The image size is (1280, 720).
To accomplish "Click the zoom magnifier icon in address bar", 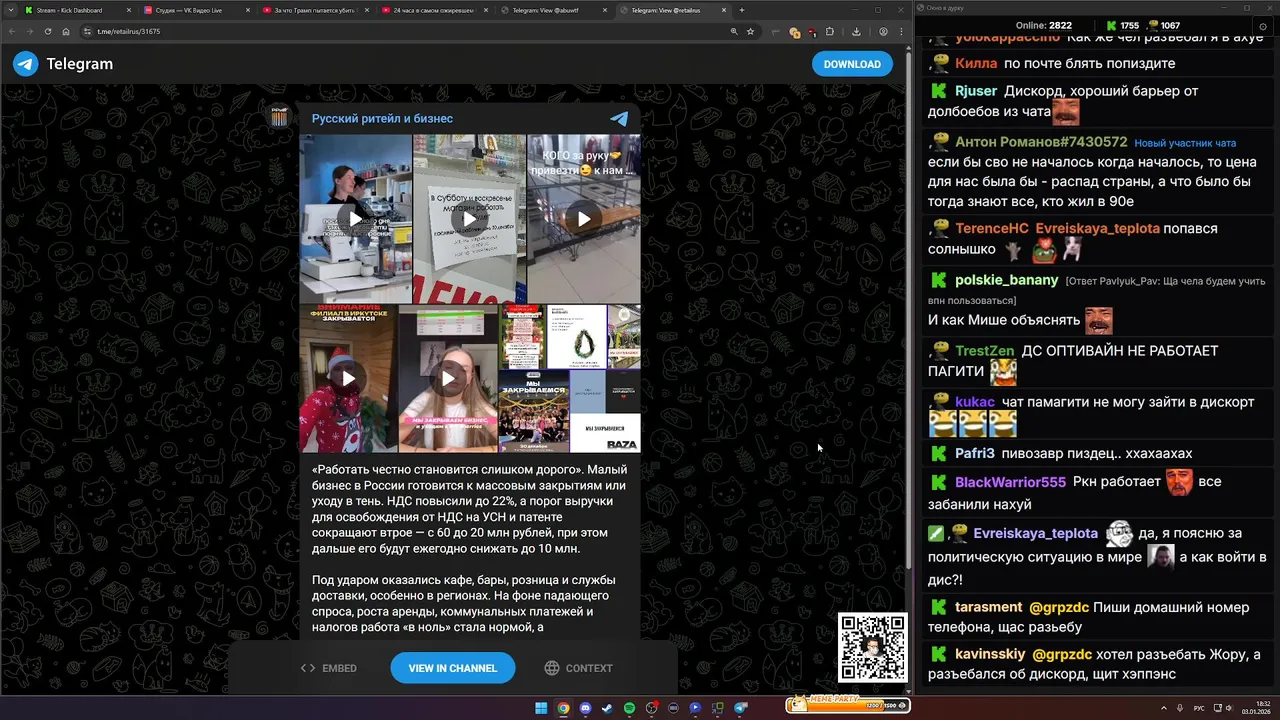I will pyautogui.click(x=734, y=31).
